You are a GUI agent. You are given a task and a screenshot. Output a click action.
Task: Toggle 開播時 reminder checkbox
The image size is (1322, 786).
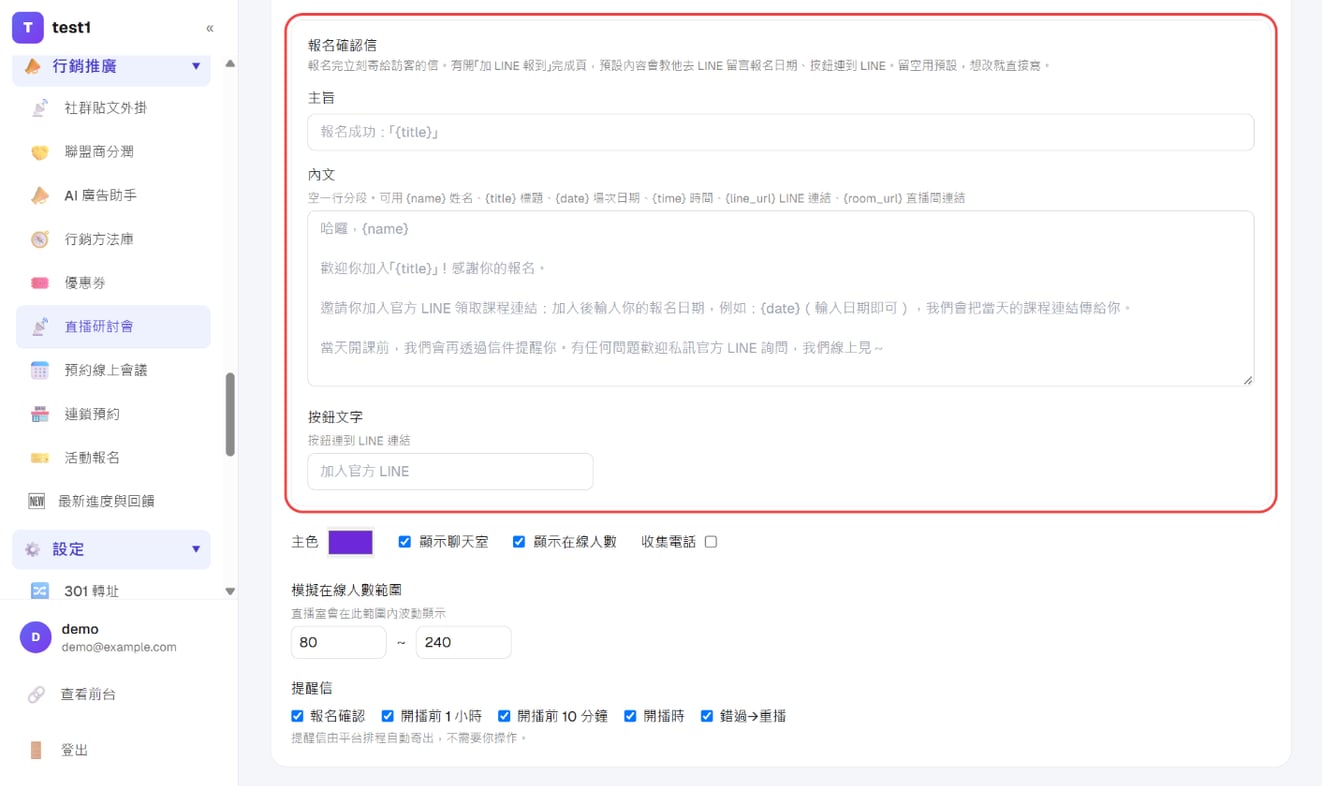point(630,716)
